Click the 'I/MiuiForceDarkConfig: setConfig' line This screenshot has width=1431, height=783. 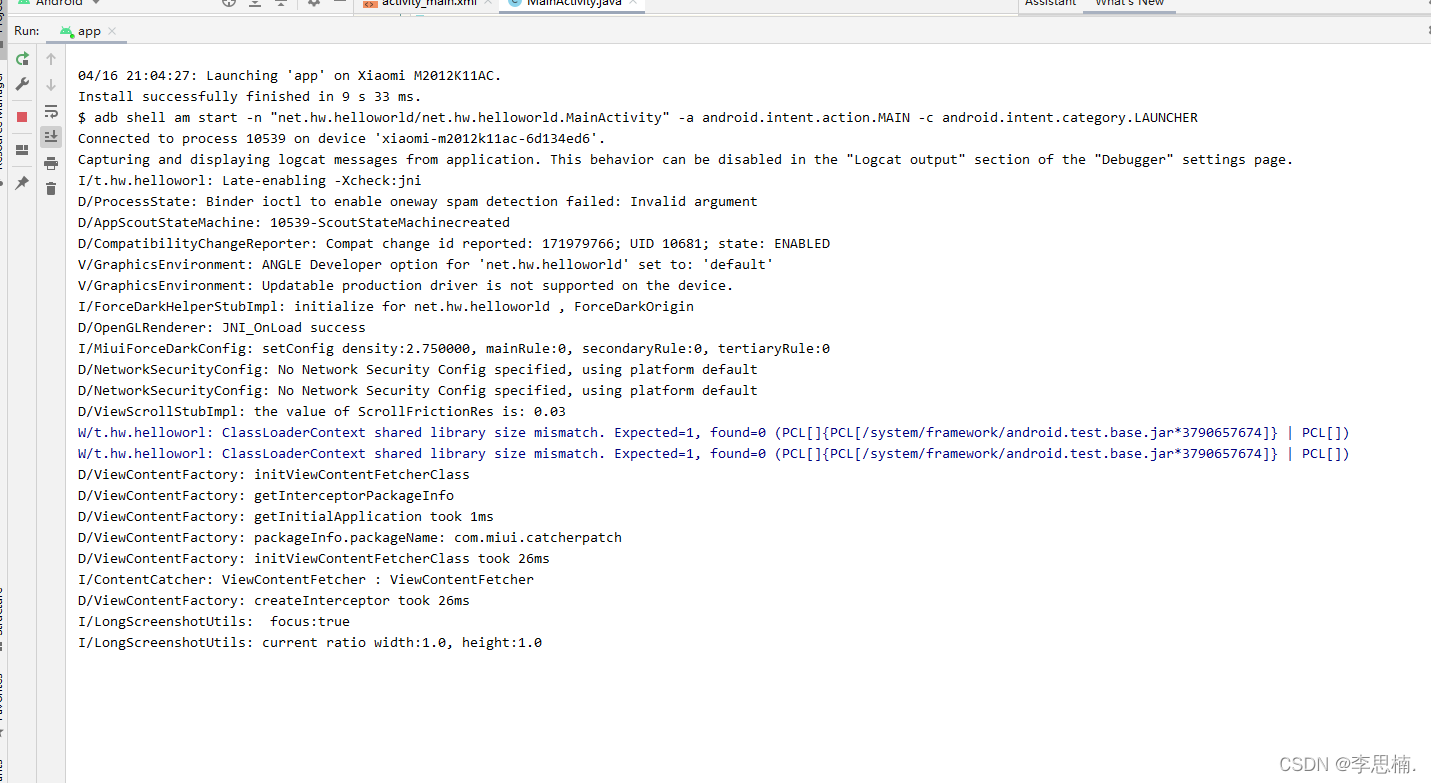pos(454,349)
